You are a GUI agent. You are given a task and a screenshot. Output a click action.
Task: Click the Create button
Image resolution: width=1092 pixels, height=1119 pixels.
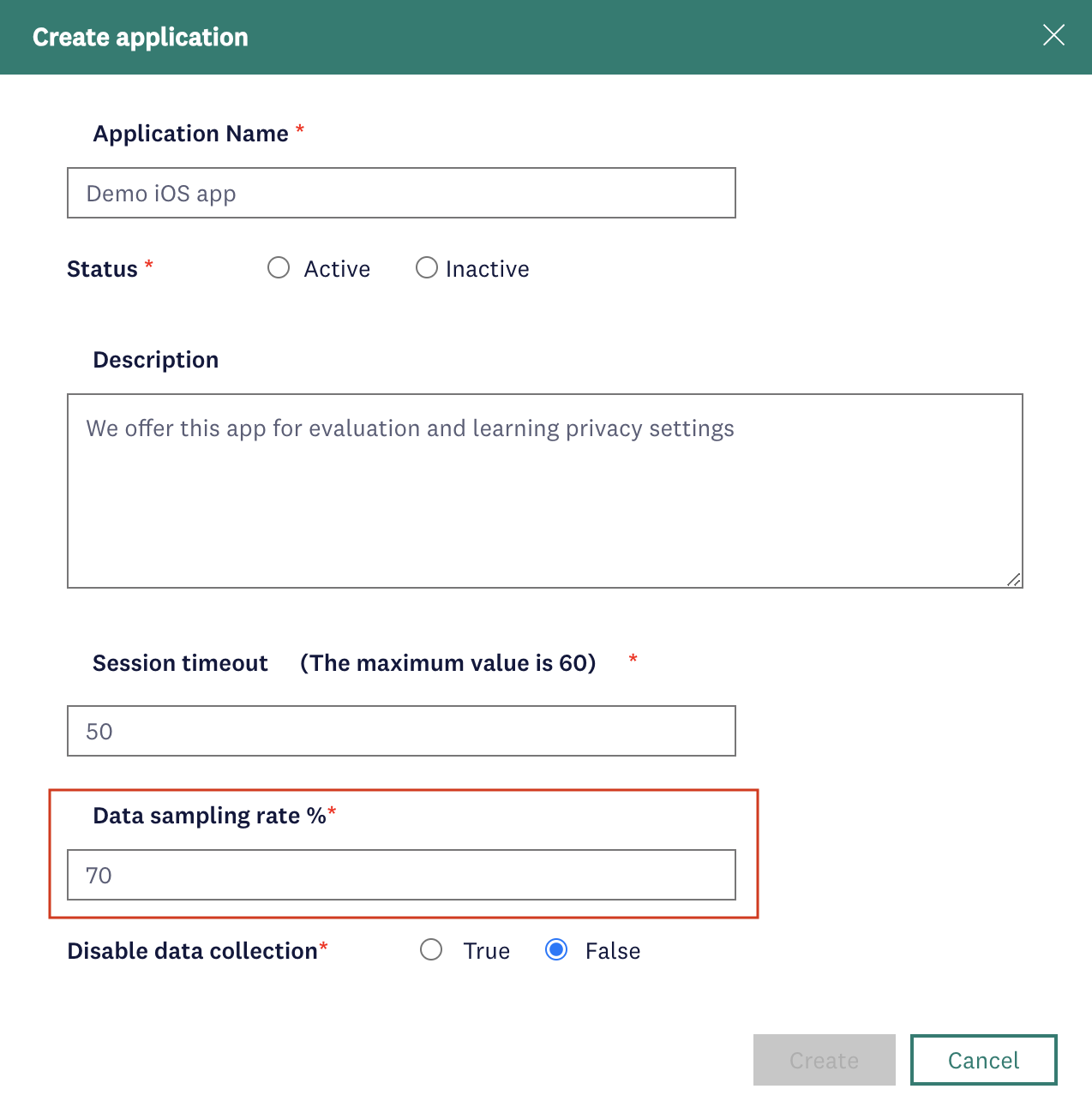[825, 1060]
